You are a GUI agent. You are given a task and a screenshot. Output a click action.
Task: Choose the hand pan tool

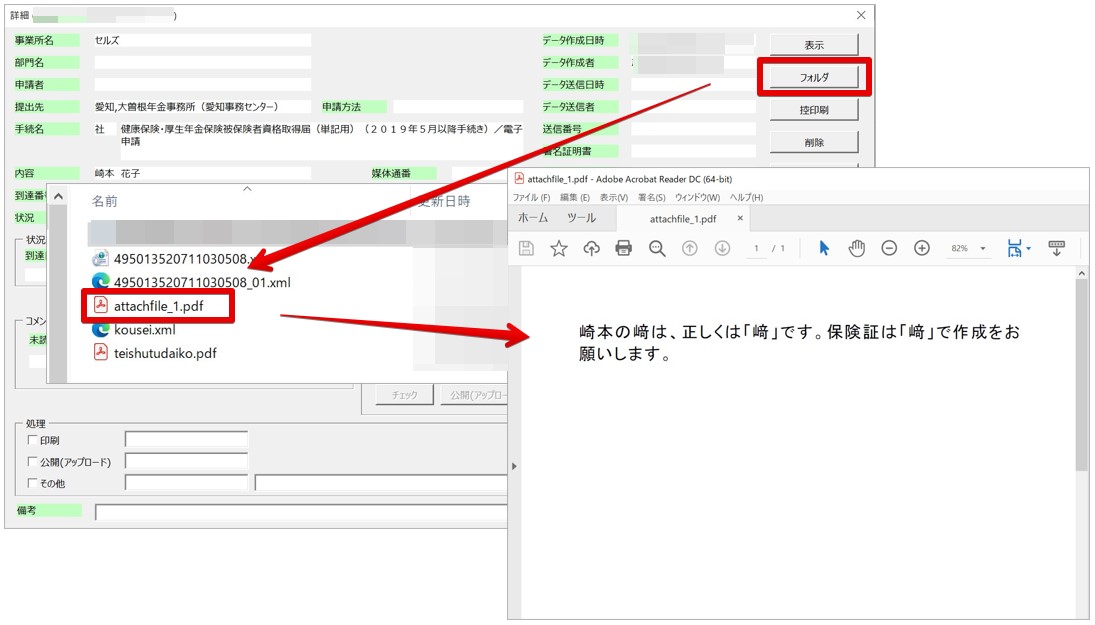857,248
